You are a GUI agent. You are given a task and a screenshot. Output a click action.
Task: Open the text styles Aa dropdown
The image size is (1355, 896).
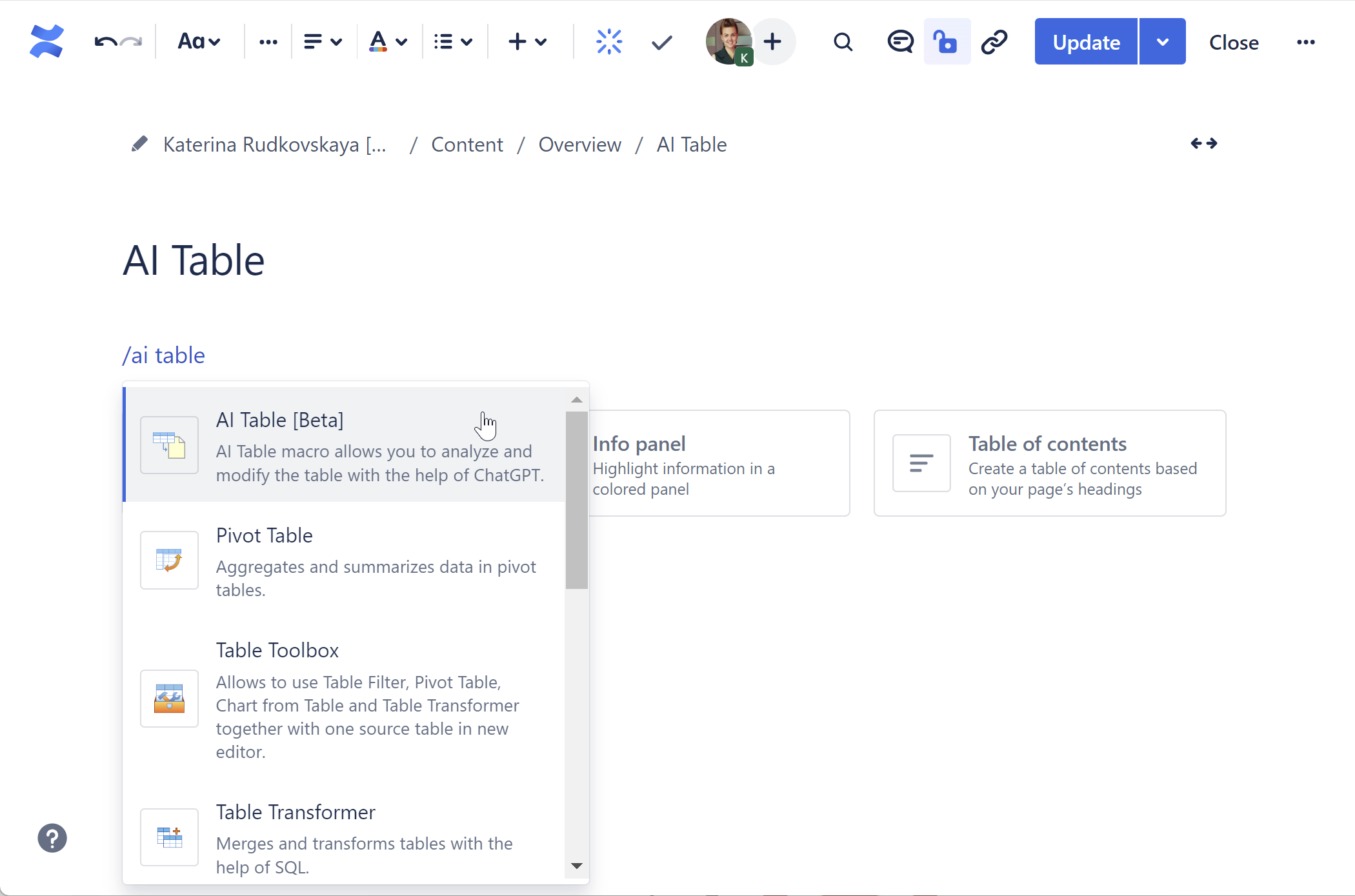point(199,42)
